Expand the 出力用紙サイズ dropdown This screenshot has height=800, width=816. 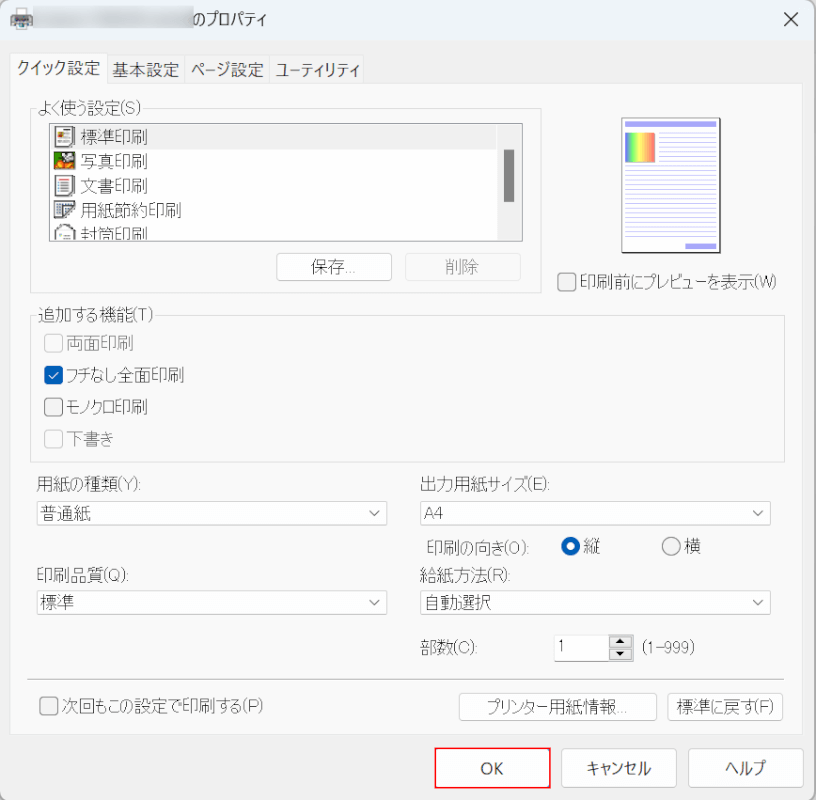[595, 514]
